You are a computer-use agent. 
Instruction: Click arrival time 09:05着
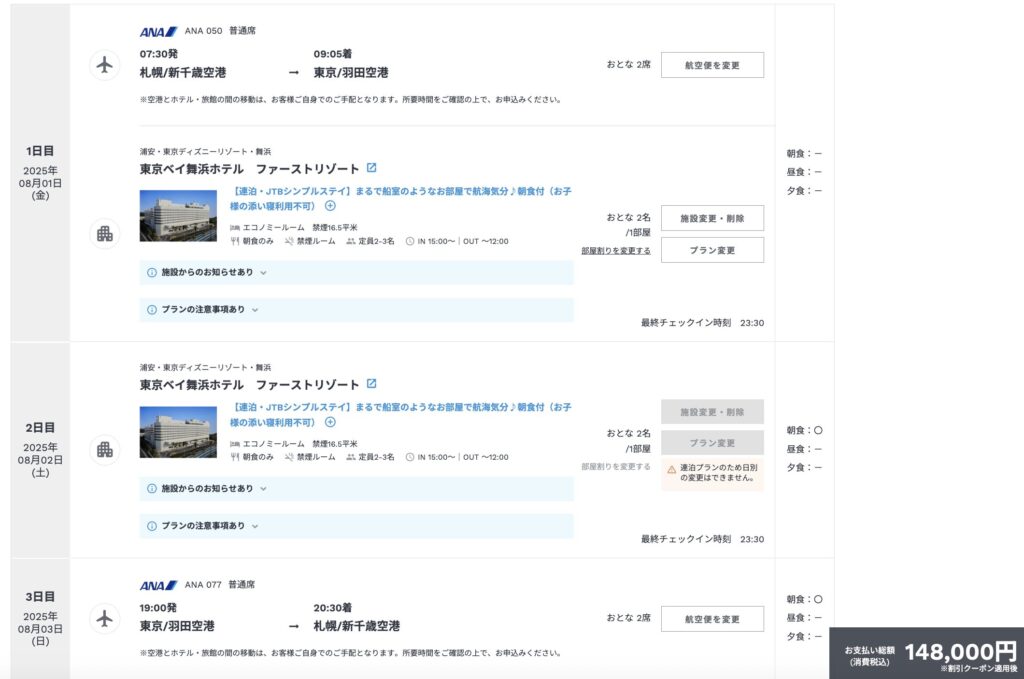tap(332, 54)
